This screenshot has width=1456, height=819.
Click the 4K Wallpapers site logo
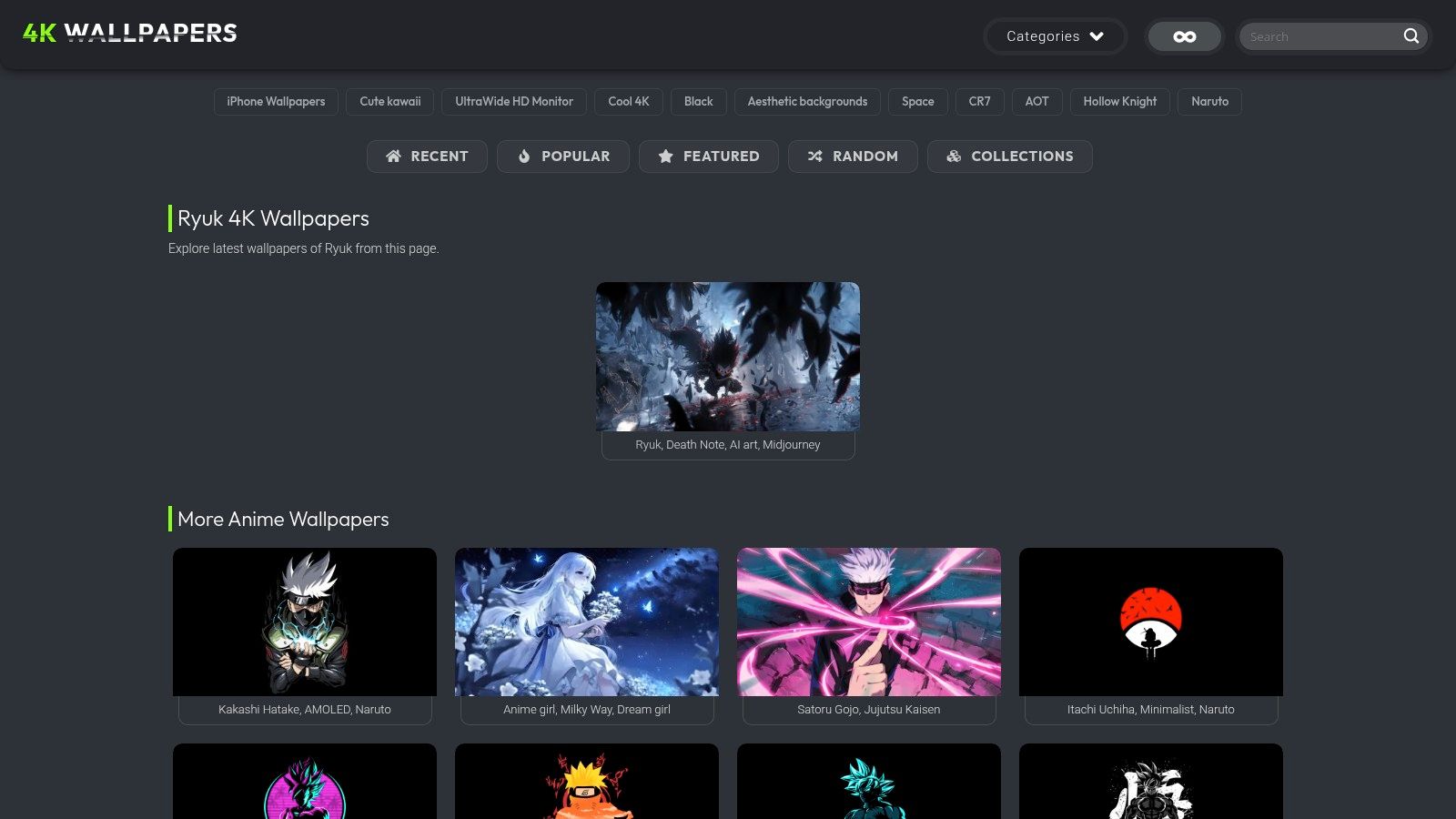[129, 34]
